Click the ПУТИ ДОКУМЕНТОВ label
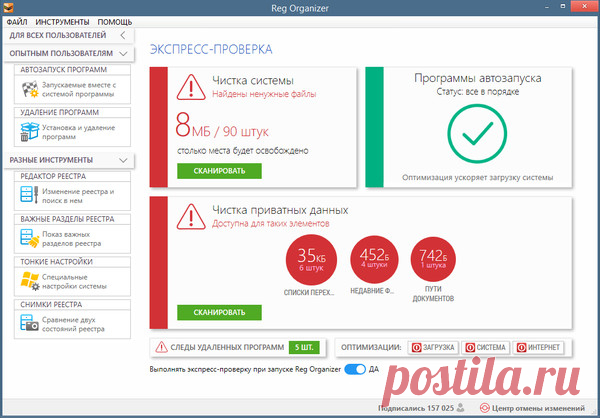This screenshot has height=418, width=600. tap(433, 294)
